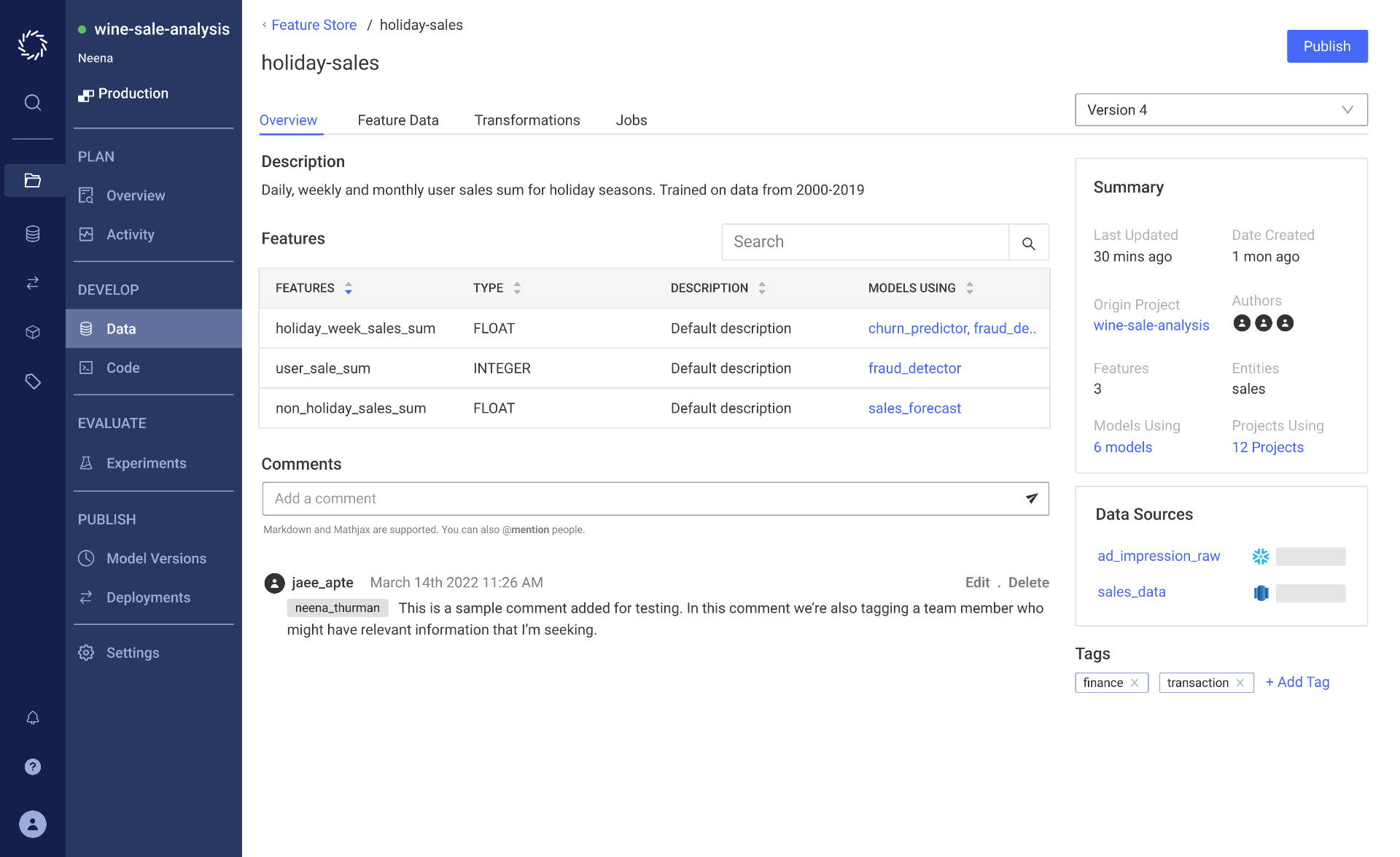1400x857 pixels.
Task: Expand the Version 4 dropdown
Action: 1221,109
